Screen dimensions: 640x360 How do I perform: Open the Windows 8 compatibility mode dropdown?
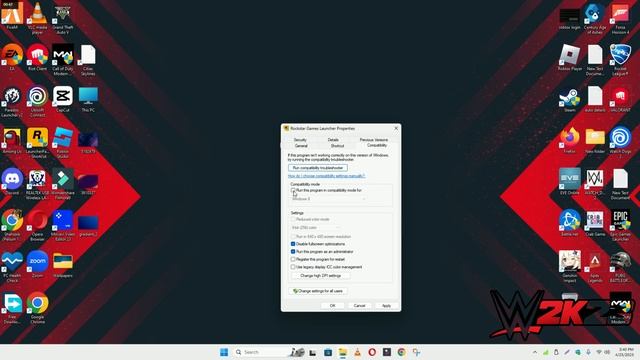[x=328, y=199]
